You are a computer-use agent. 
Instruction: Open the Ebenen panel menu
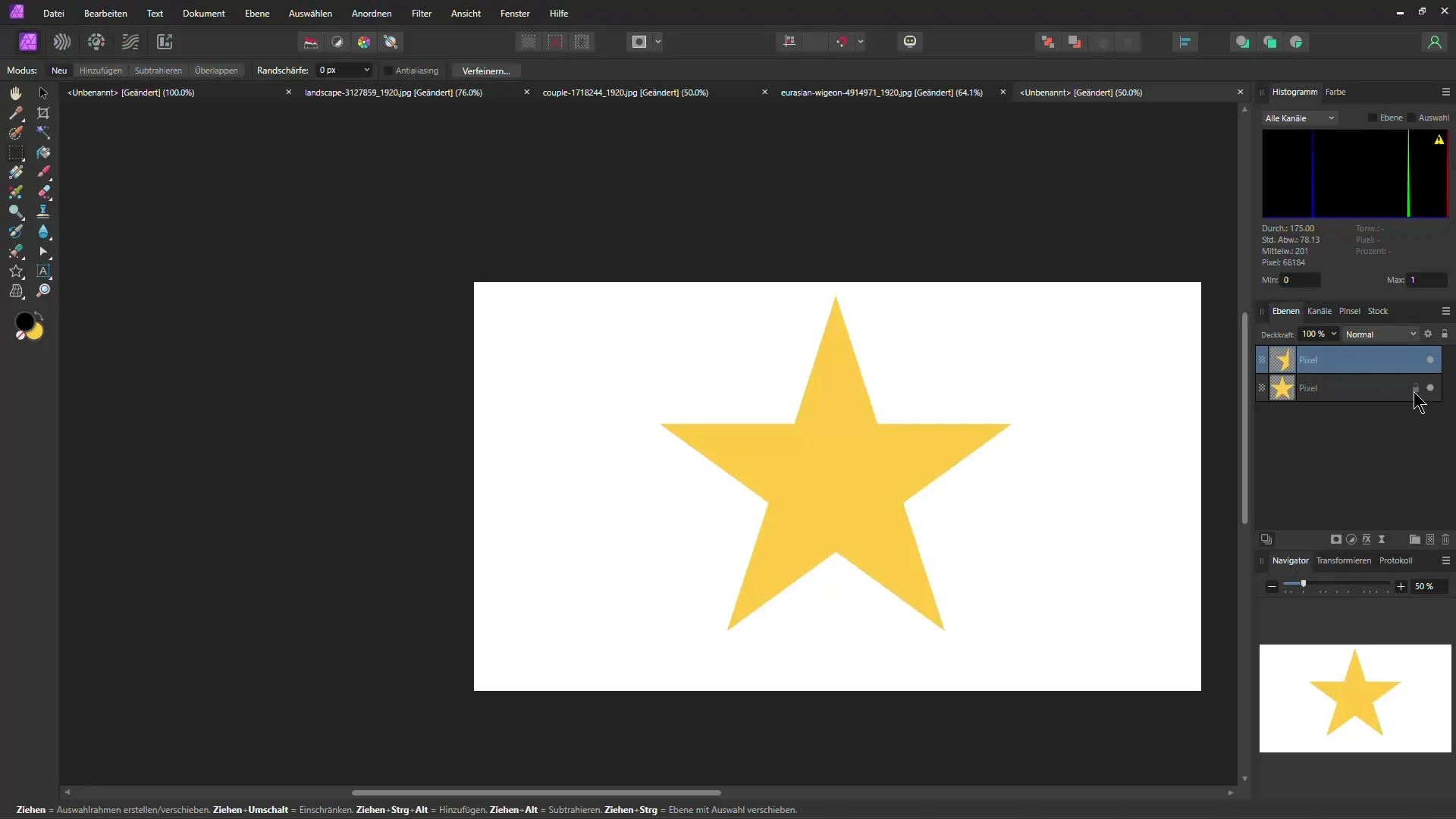tap(1446, 311)
